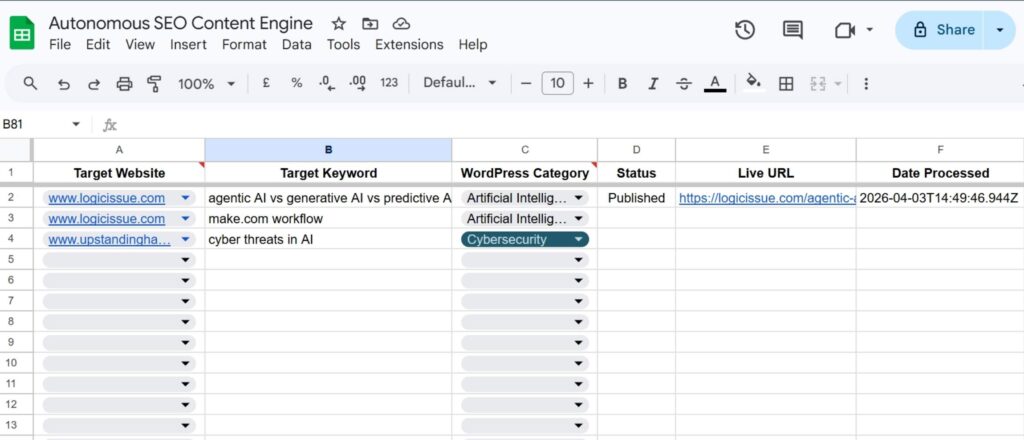Click the redo arrow
This screenshot has height=440, width=1024.
click(94, 84)
